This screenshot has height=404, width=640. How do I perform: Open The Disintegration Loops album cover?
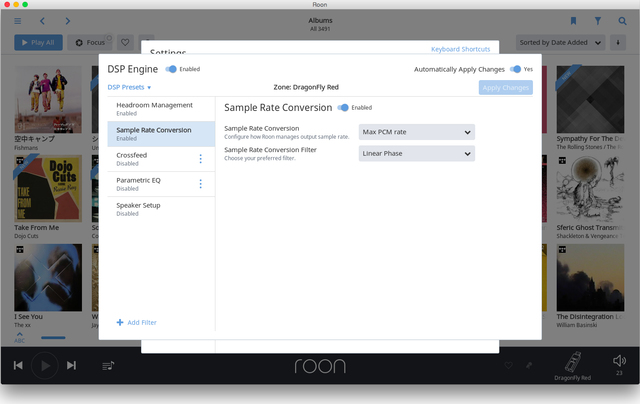pyautogui.click(x=590, y=277)
